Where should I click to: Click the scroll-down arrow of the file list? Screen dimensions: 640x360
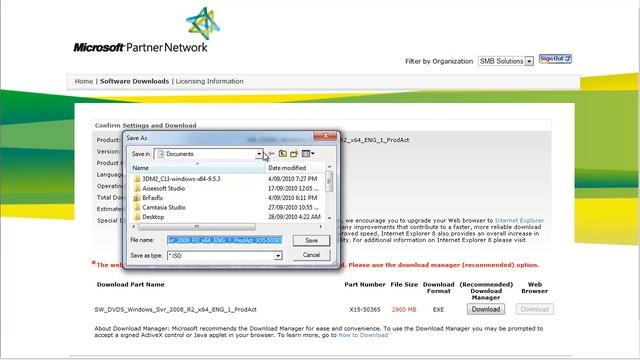(x=329, y=218)
